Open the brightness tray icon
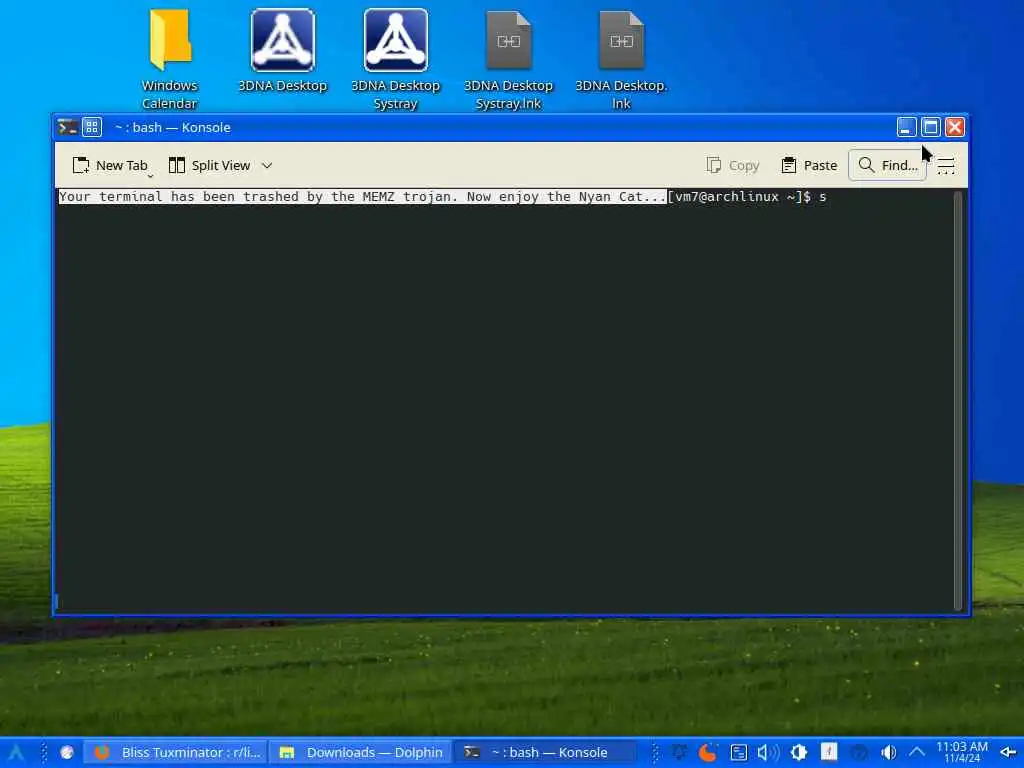Image resolution: width=1024 pixels, height=768 pixels. coord(799,752)
